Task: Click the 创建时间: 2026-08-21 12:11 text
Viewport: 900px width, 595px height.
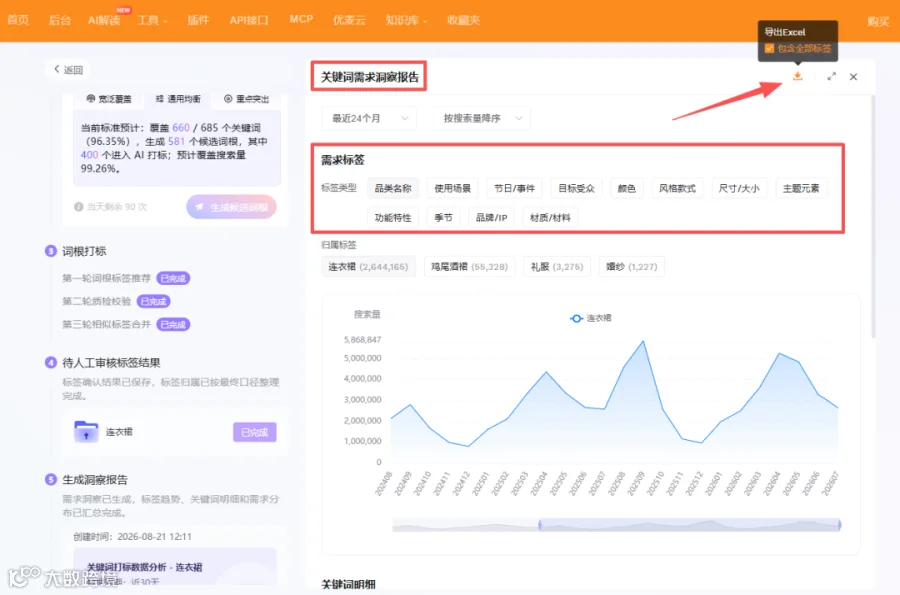Action: 133,536
